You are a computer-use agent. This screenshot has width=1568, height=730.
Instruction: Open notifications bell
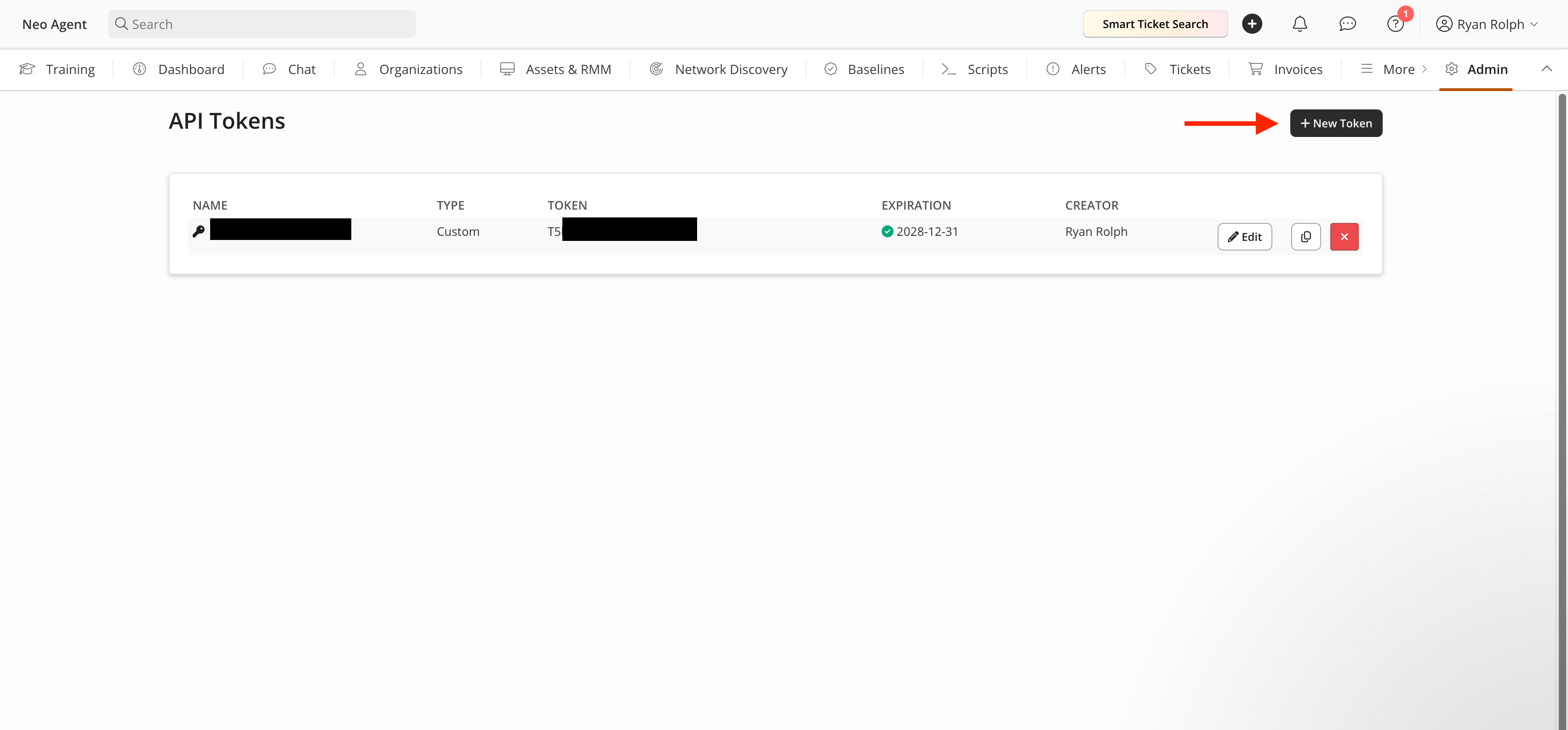coord(1299,24)
